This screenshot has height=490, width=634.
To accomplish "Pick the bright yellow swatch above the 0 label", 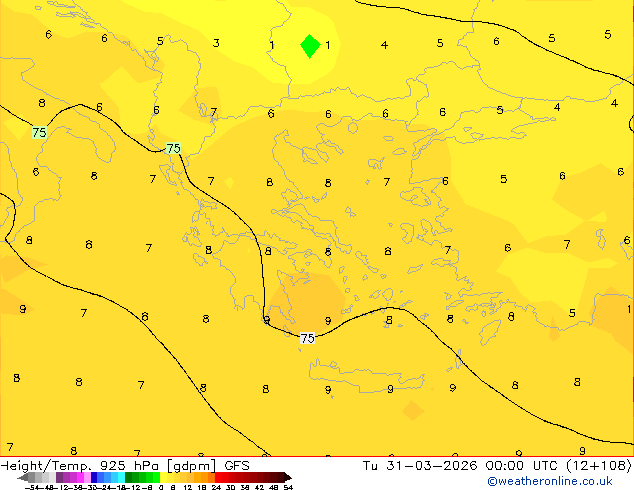I will [x=163, y=477].
